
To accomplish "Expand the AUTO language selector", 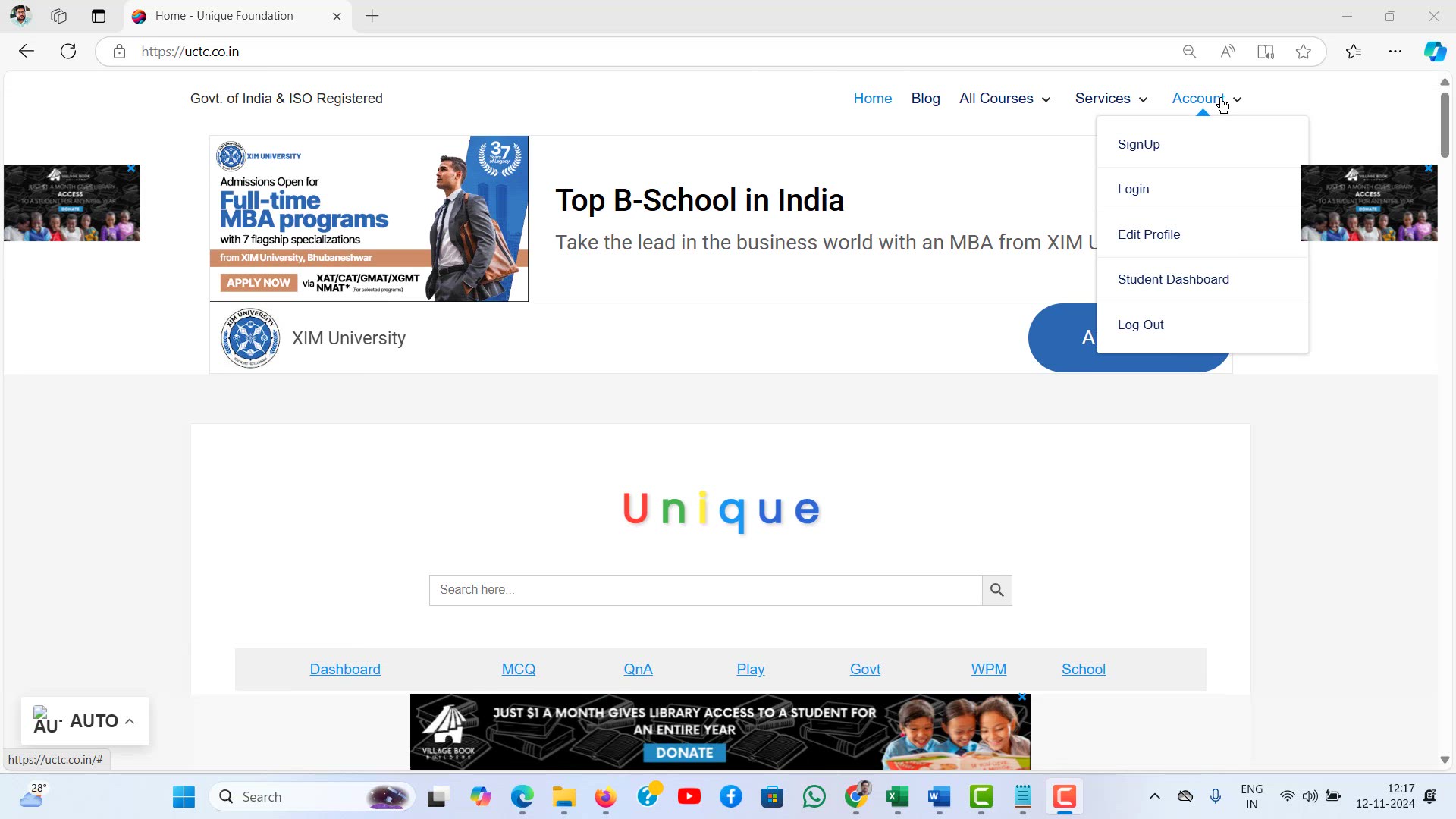I will (85, 721).
